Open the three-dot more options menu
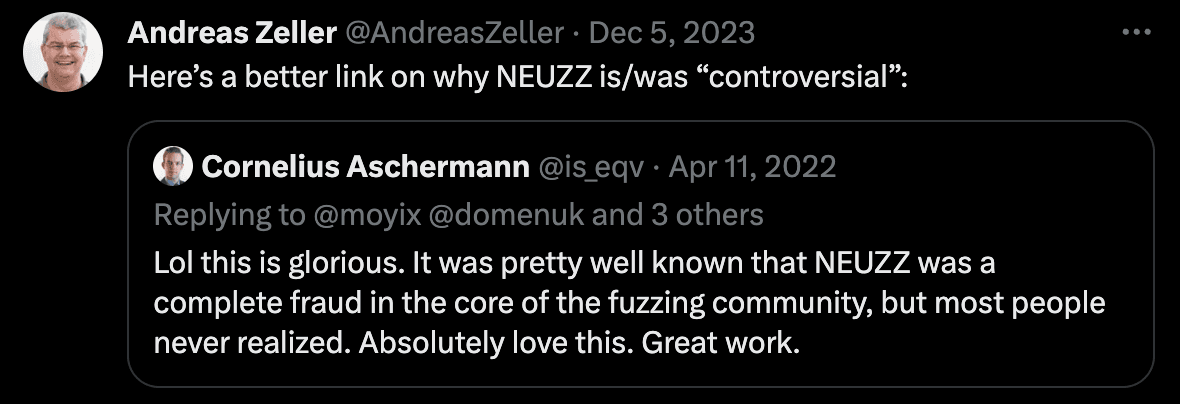This screenshot has height=404, width=1180. 1137,32
